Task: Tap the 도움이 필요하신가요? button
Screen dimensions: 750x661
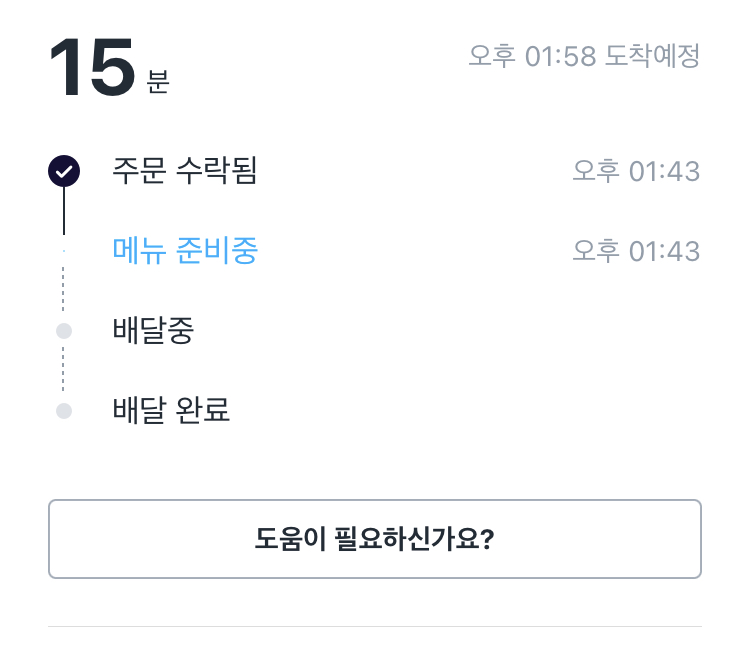Action: point(375,539)
